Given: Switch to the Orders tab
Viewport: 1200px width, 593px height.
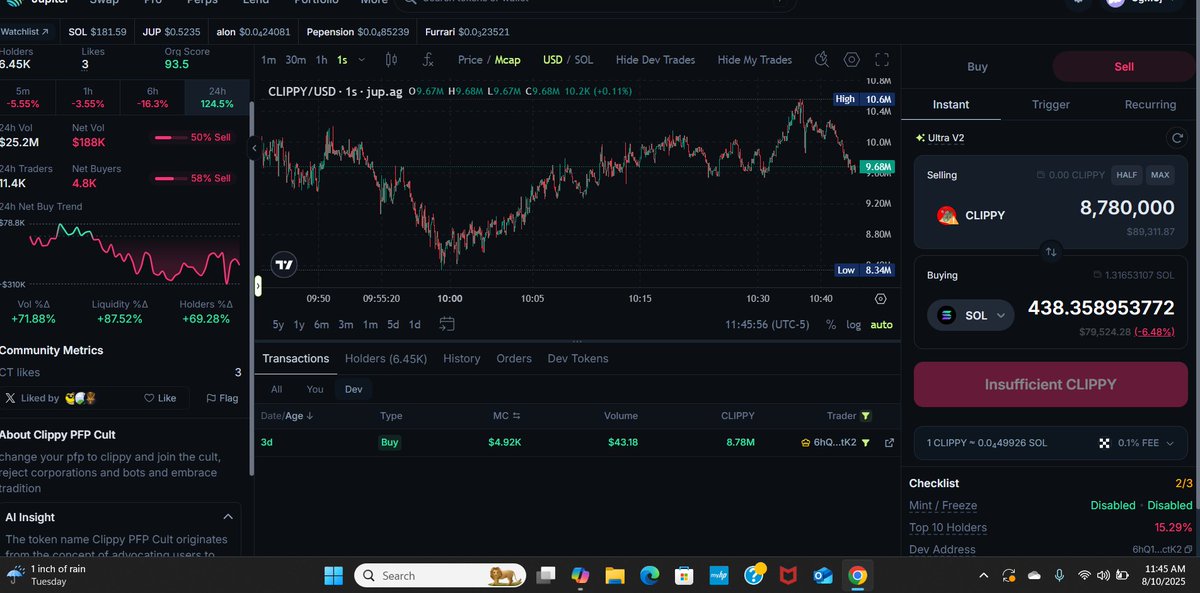Looking at the screenshot, I should [x=514, y=358].
